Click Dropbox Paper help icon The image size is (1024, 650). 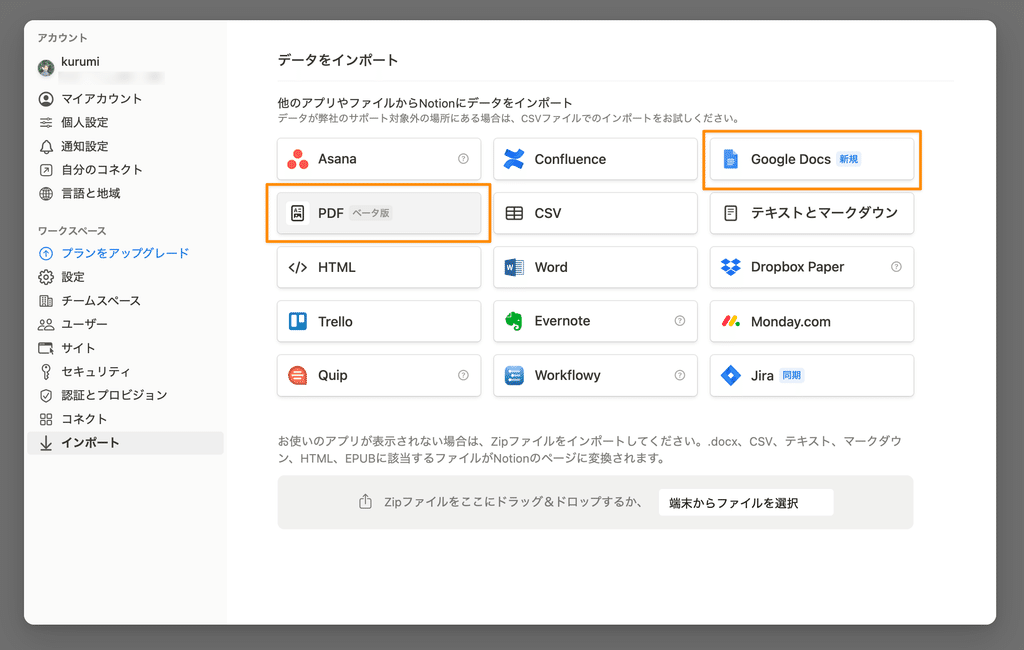[x=896, y=267]
